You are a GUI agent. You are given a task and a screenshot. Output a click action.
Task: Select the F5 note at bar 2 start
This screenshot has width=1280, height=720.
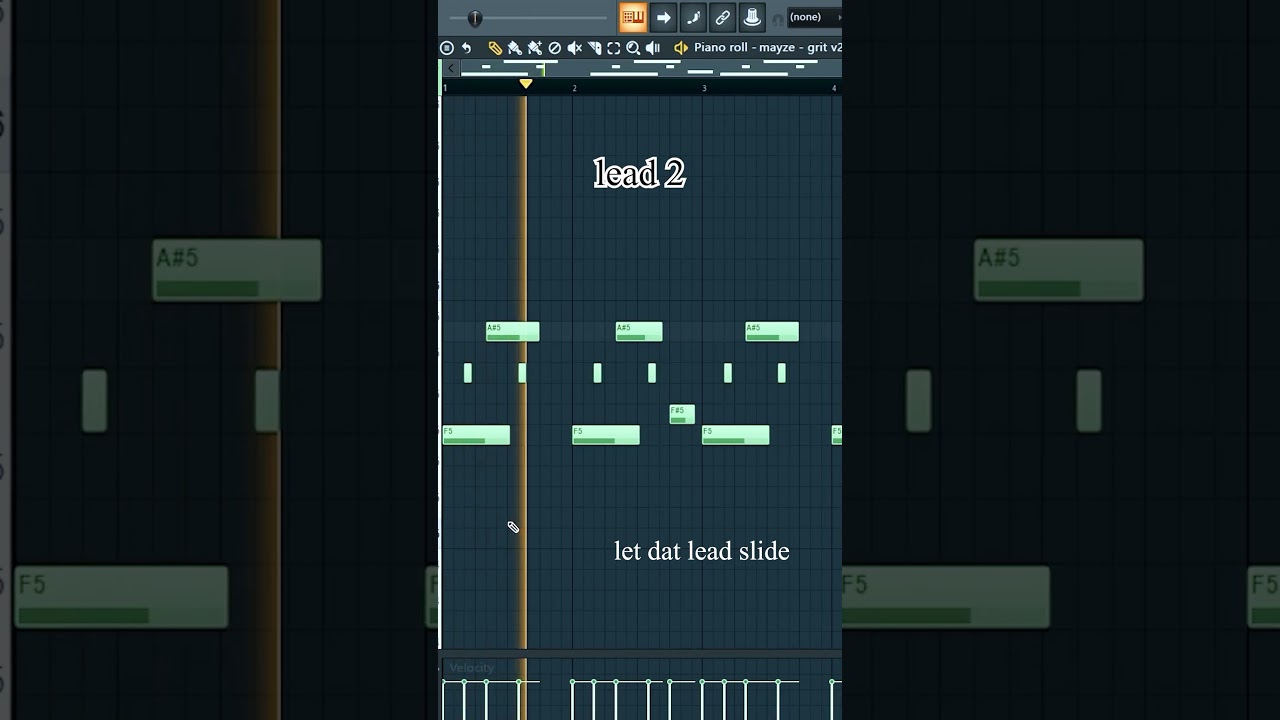point(606,435)
